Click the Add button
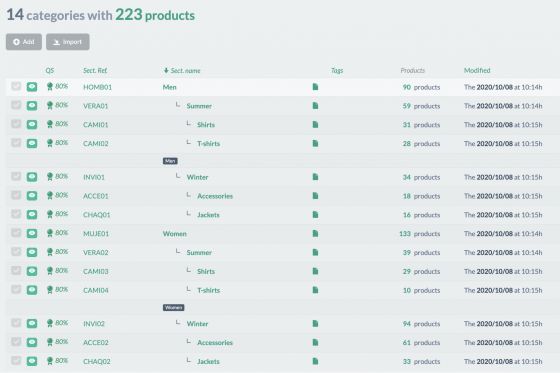 click(24, 42)
